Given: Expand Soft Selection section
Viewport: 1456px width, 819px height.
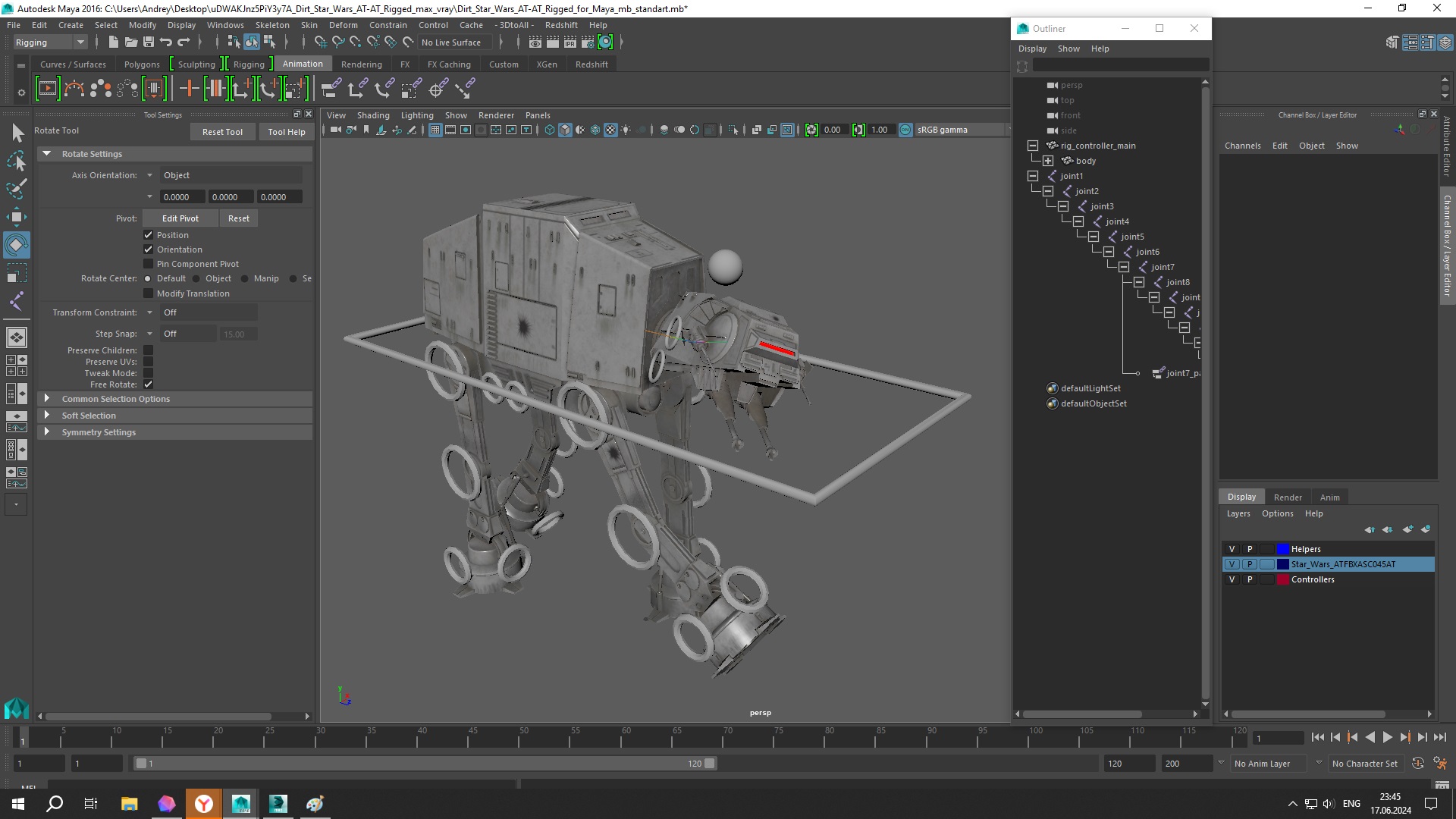Looking at the screenshot, I should 47,416.
